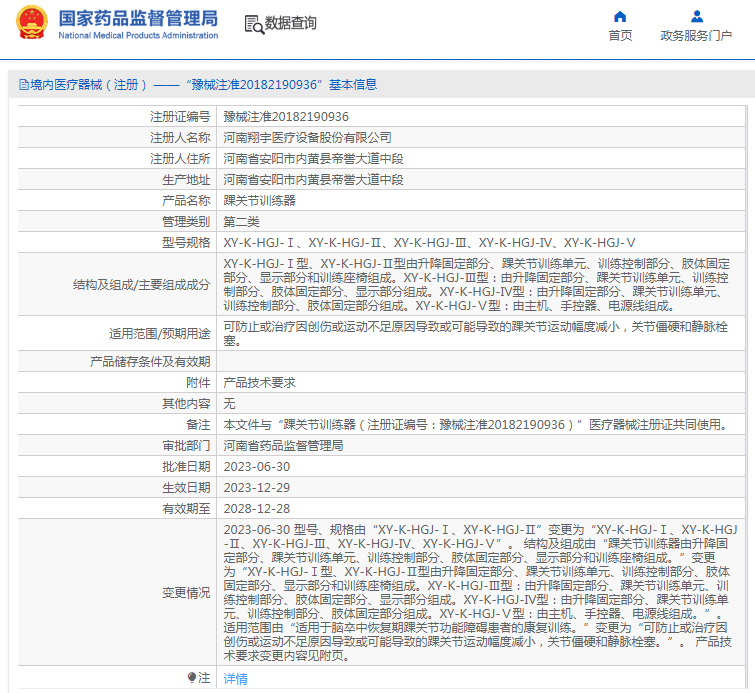This screenshot has width=755, height=693.
Task: Click the 数据查询 label
Action: [x=290, y=23]
